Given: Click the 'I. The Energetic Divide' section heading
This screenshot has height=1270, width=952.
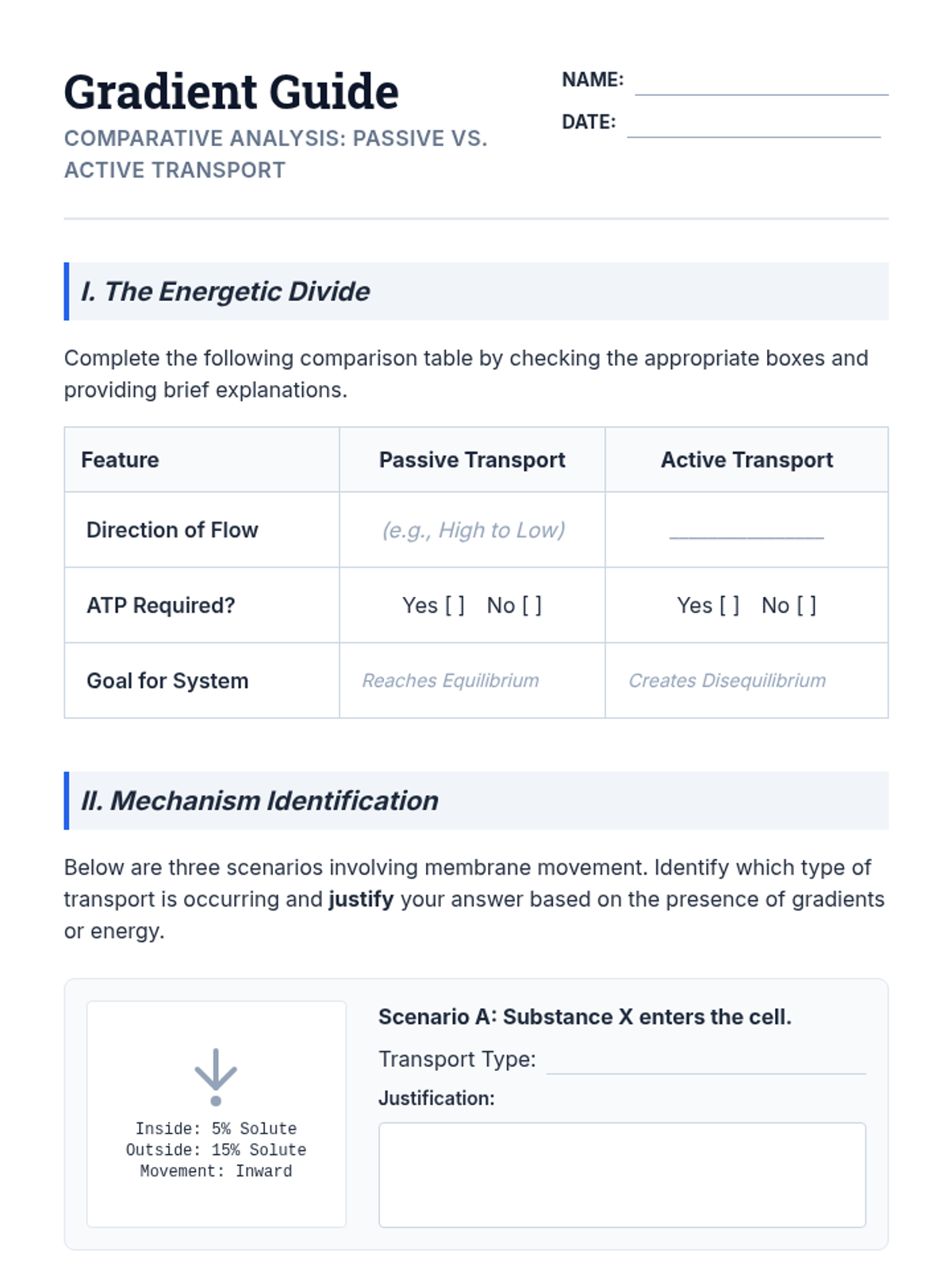Looking at the screenshot, I should (x=225, y=291).
